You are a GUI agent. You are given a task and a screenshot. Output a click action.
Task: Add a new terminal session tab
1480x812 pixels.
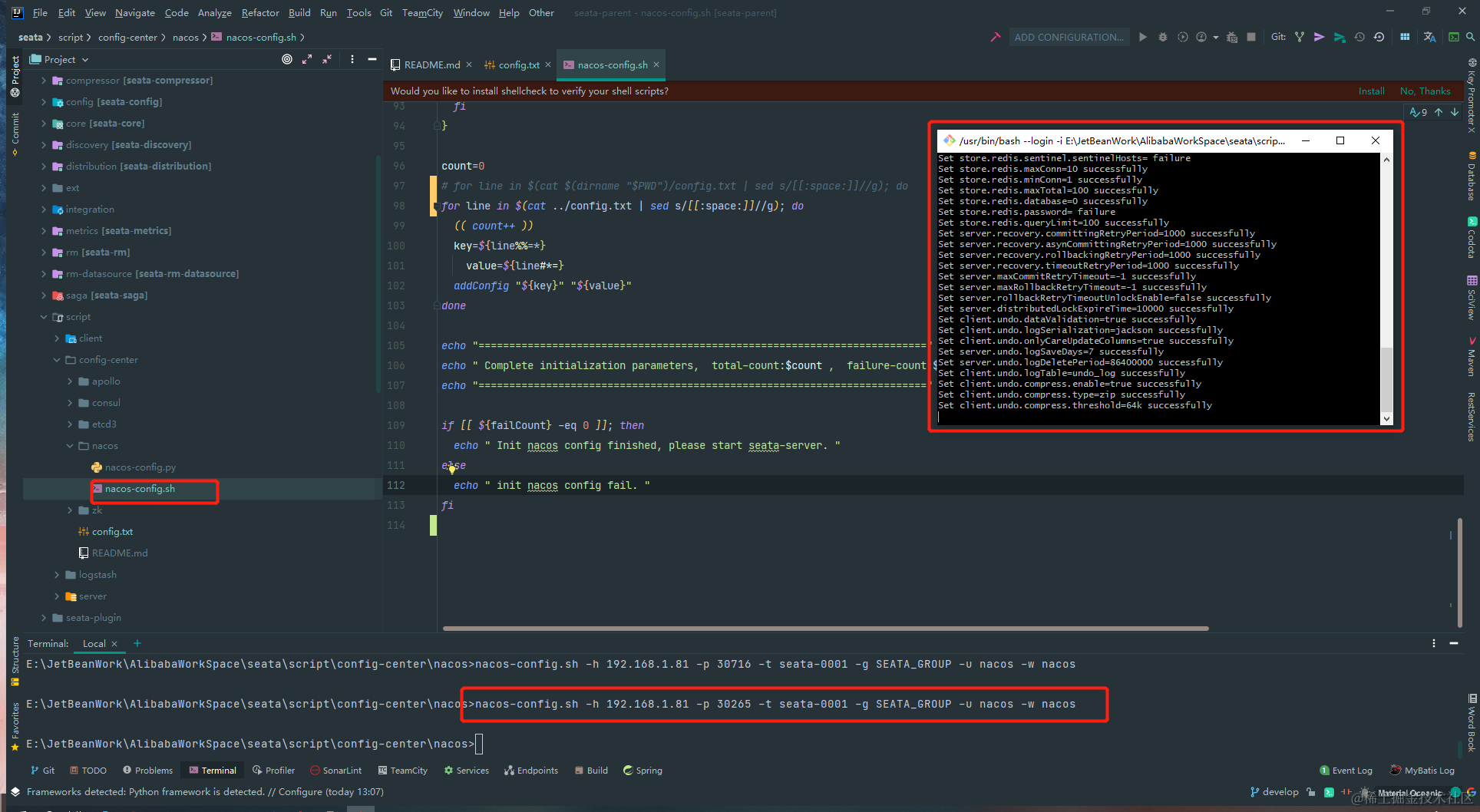(x=137, y=643)
